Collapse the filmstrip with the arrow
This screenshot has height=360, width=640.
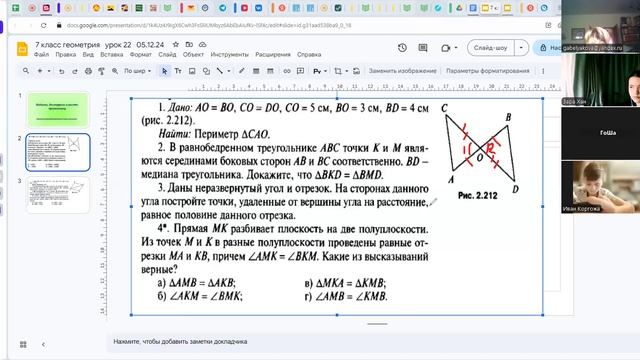tap(43, 344)
